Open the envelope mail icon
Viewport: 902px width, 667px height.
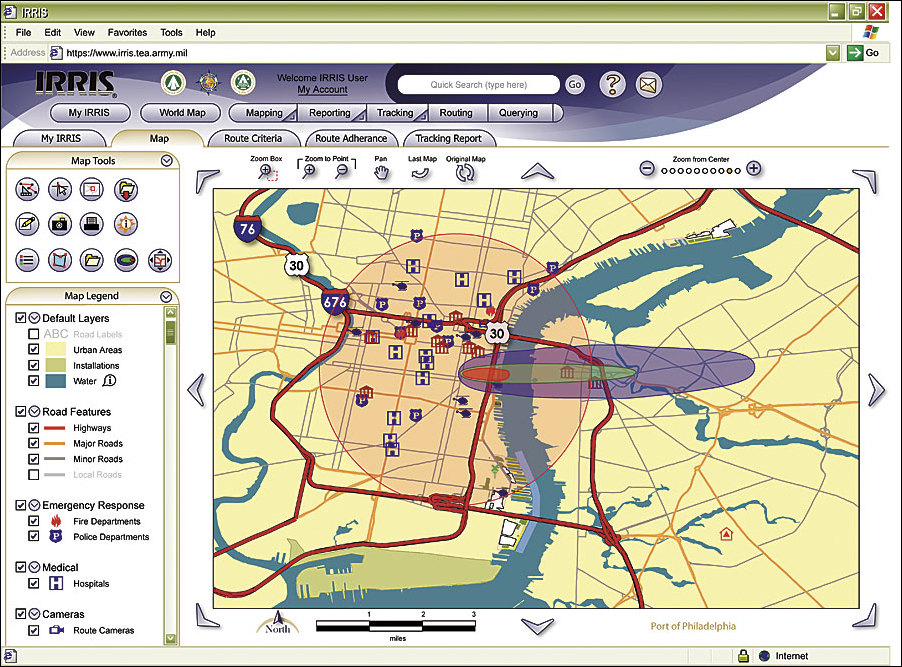[648, 85]
